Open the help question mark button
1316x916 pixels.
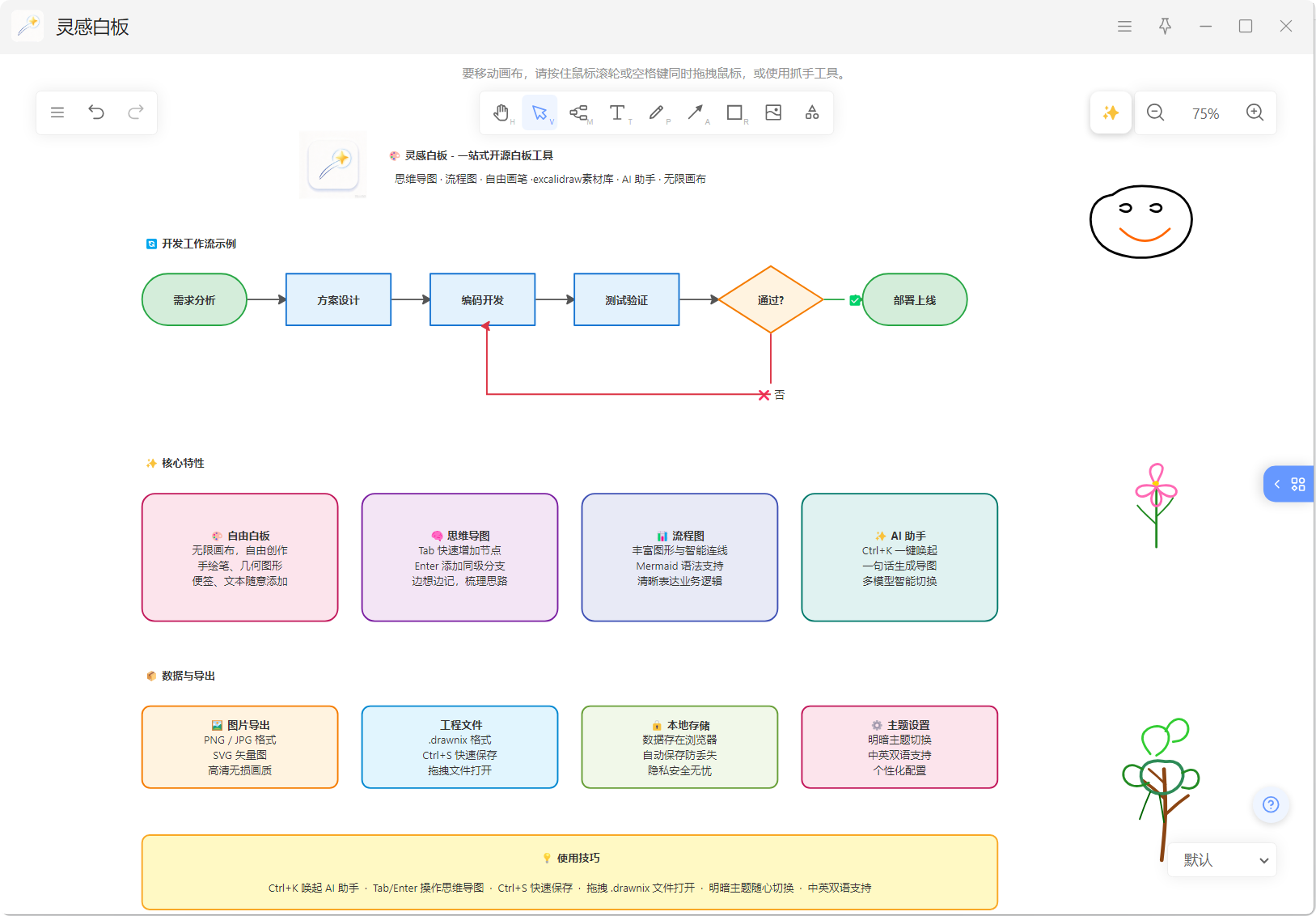tap(1271, 804)
